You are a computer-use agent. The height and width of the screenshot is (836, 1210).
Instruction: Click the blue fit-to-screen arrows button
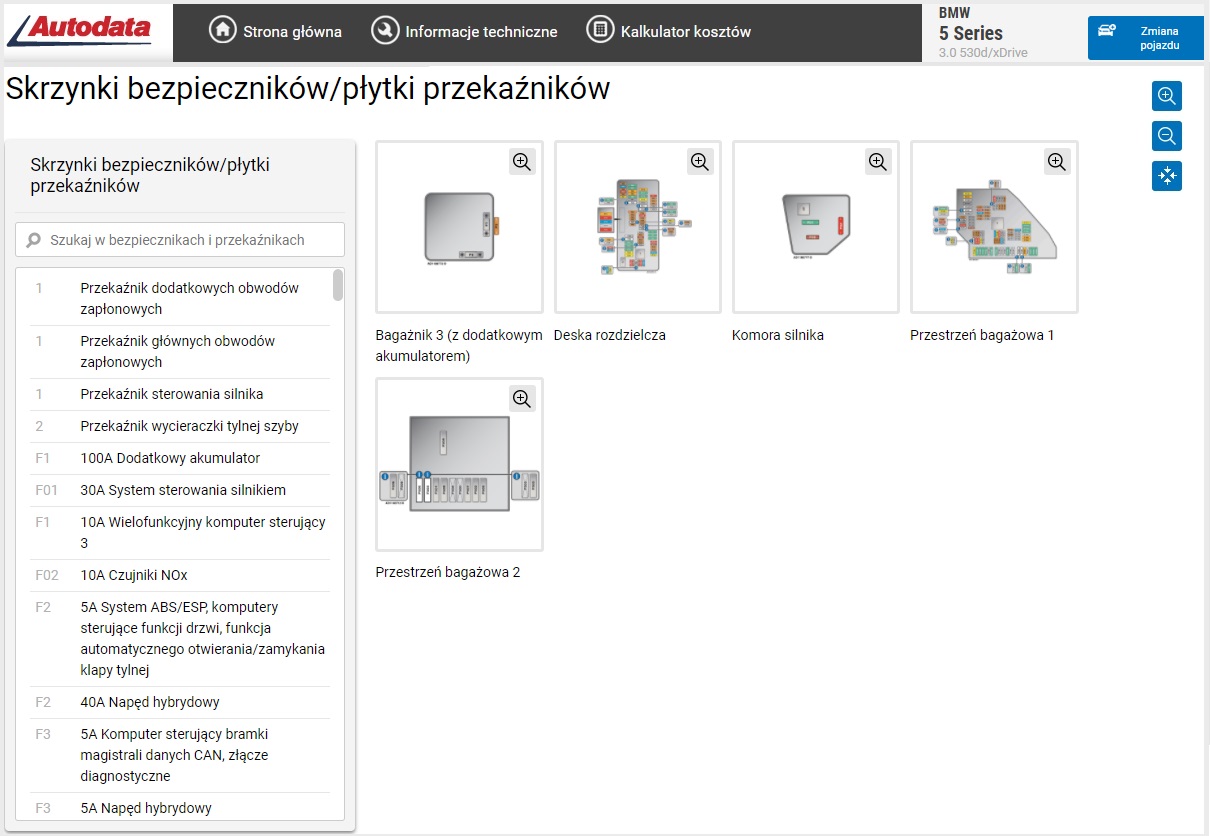(x=1166, y=176)
